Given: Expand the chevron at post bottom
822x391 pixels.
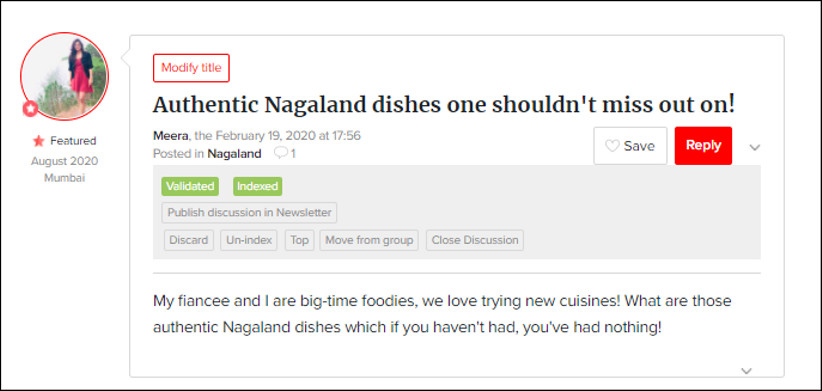Looking at the screenshot, I should point(747,371).
